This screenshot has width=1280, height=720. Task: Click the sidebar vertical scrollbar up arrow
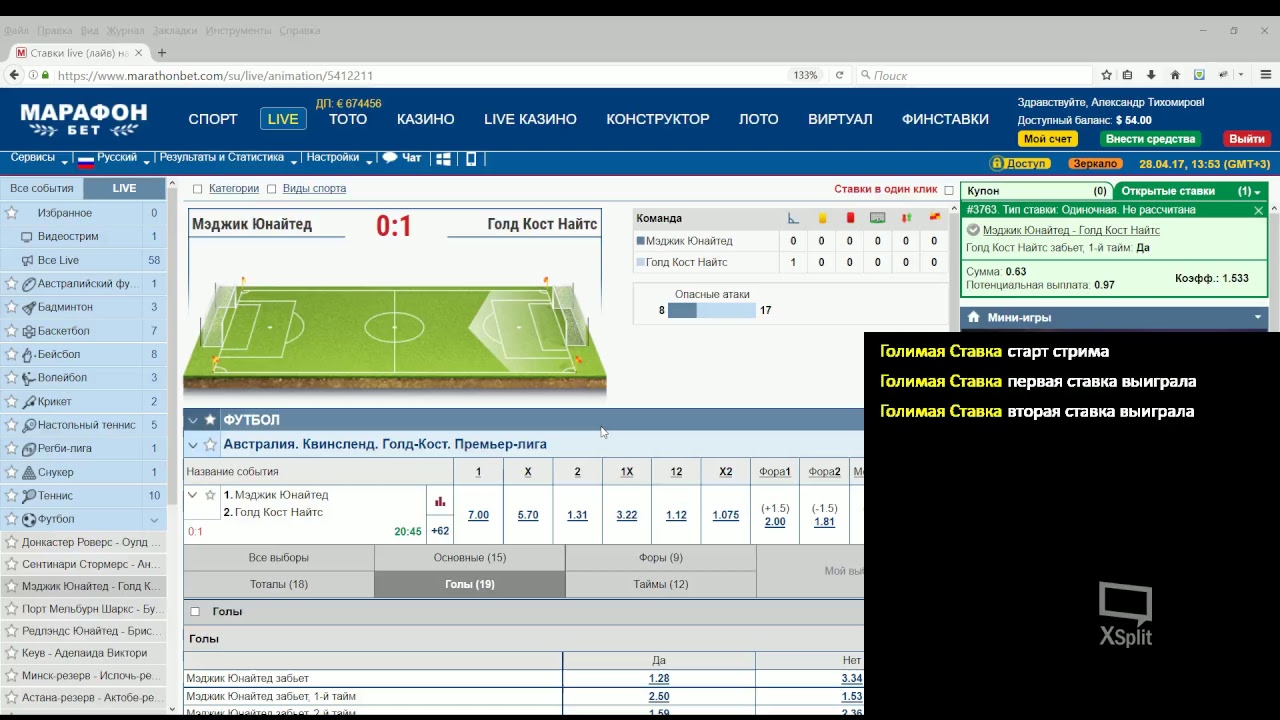(x=173, y=185)
